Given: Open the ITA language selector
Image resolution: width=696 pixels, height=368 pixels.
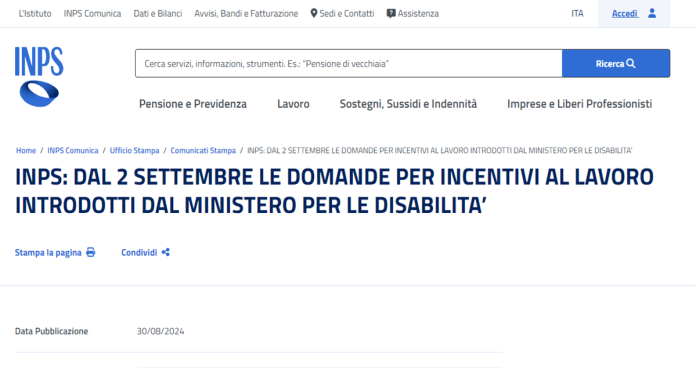Looking at the screenshot, I should click(x=577, y=14).
